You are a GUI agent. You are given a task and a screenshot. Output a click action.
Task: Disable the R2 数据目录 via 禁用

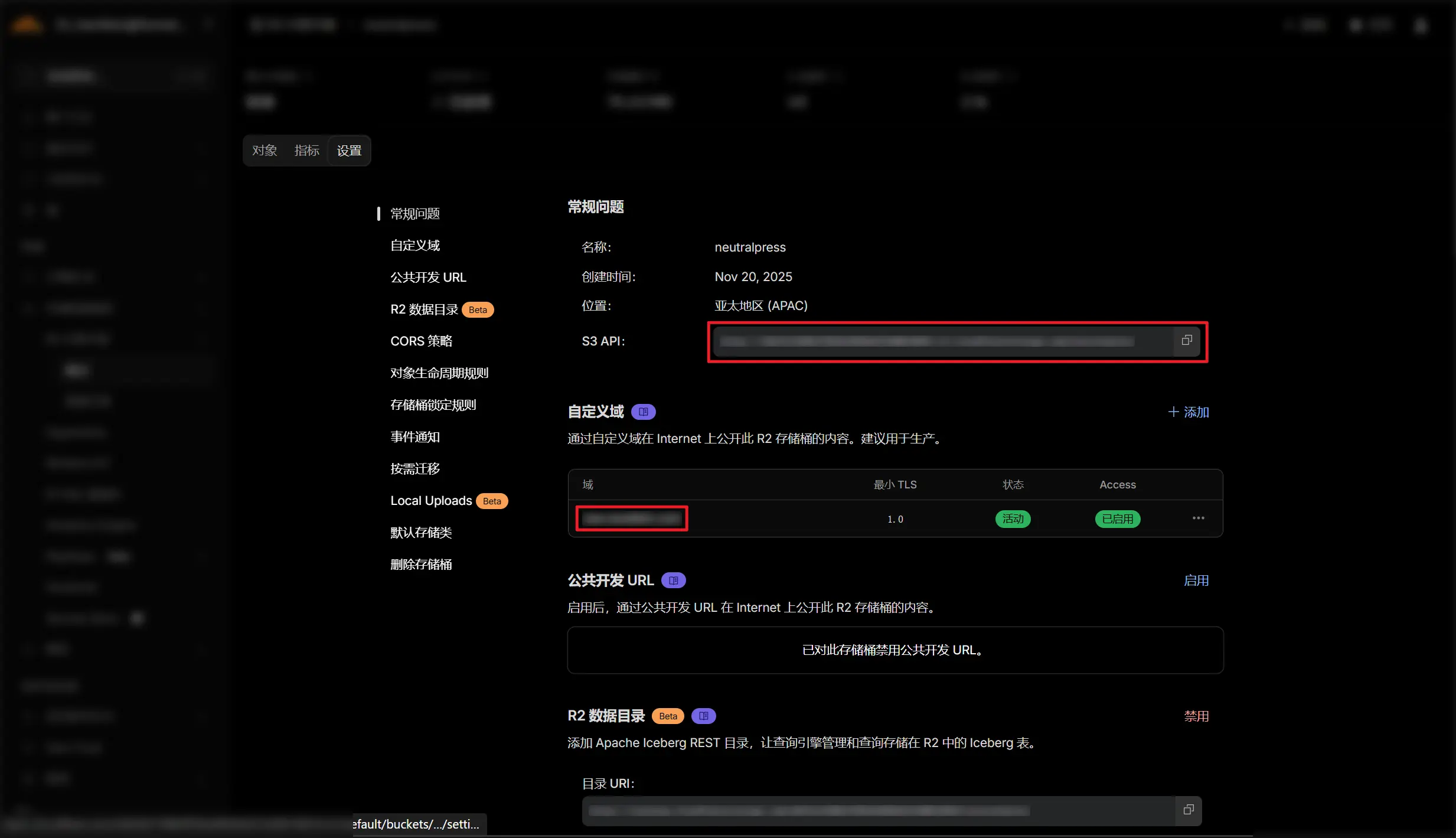point(1197,716)
